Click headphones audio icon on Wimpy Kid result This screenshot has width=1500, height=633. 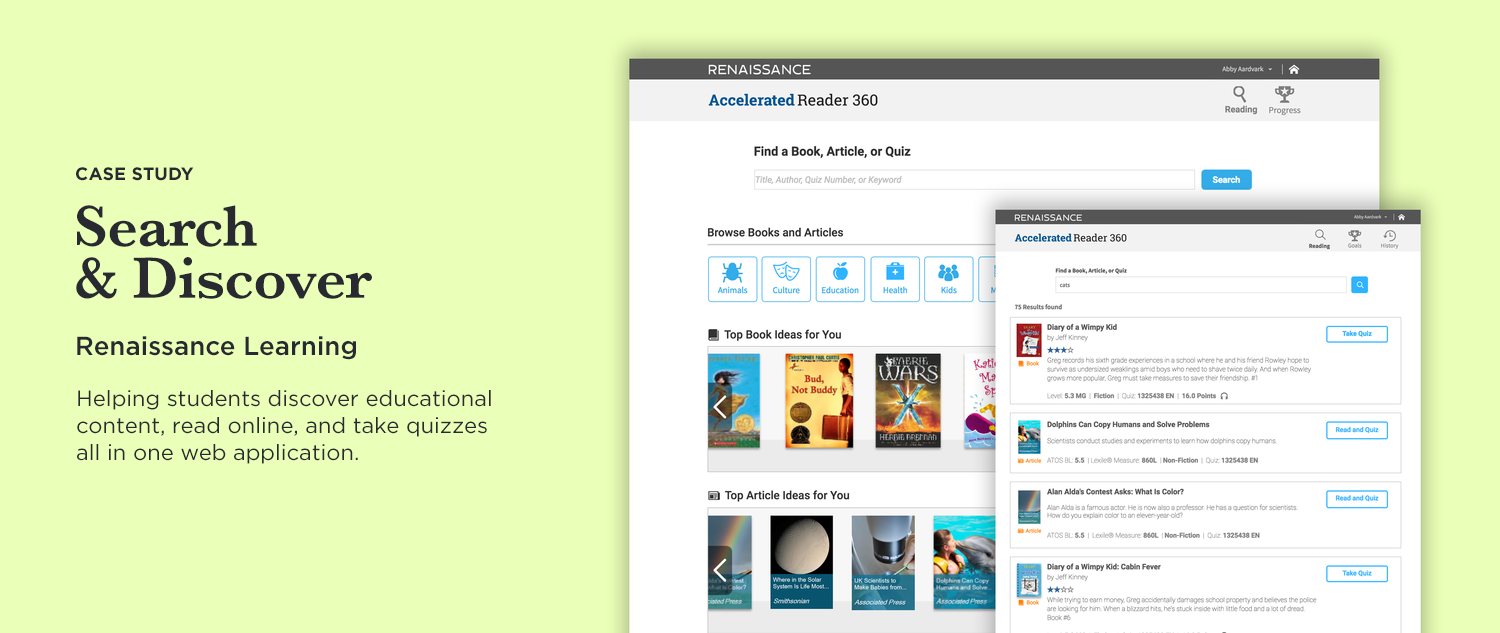click(1224, 396)
